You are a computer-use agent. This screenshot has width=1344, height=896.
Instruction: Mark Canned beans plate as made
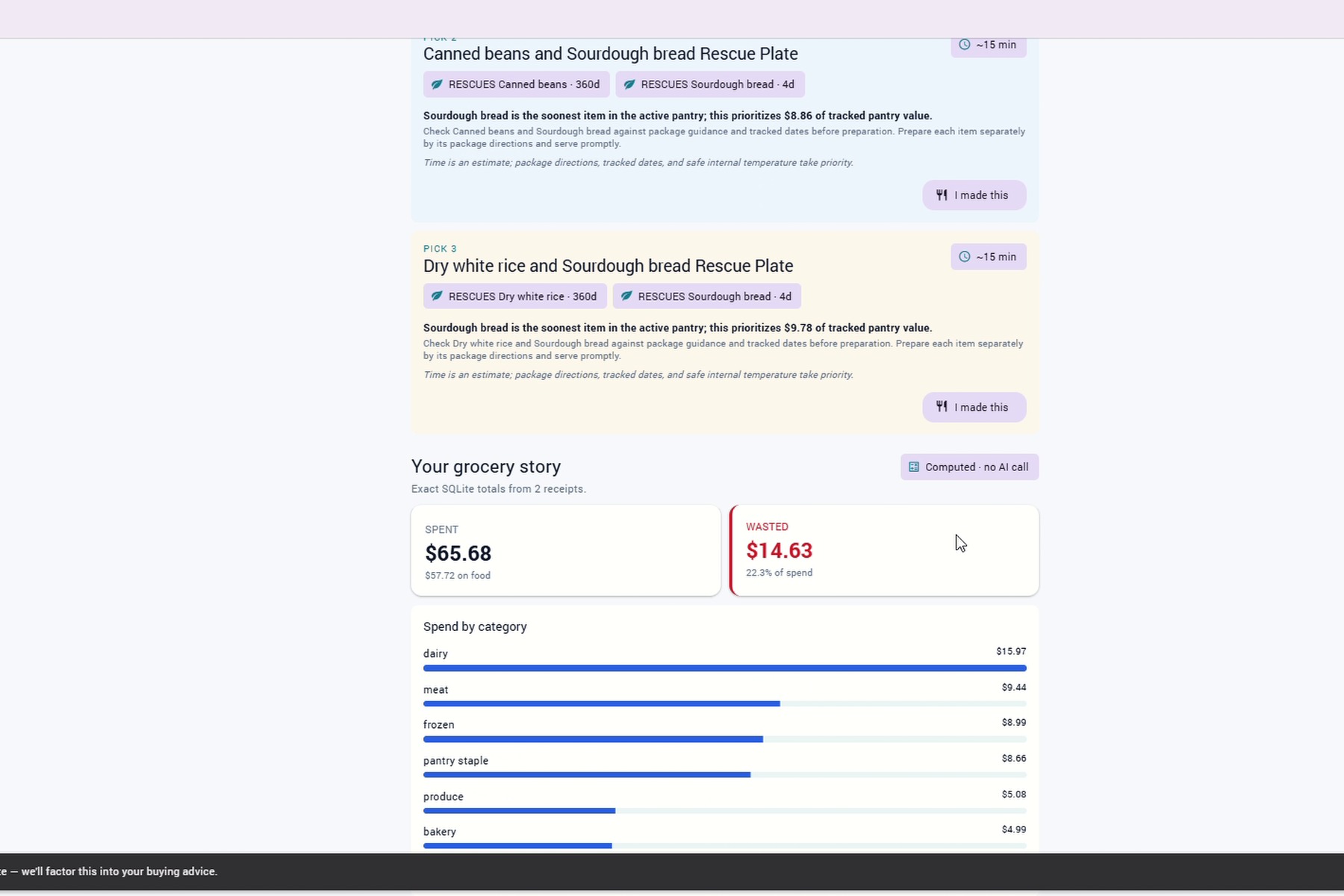coord(974,195)
